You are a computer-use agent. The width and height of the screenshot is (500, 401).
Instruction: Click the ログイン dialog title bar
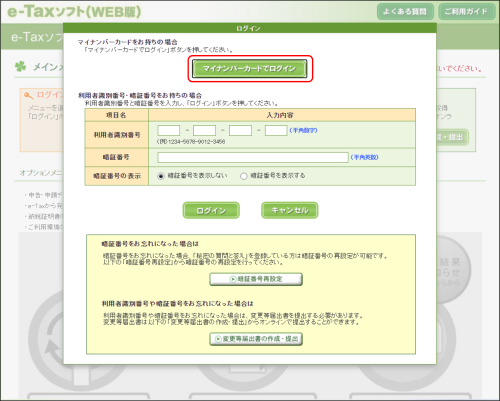point(250,28)
